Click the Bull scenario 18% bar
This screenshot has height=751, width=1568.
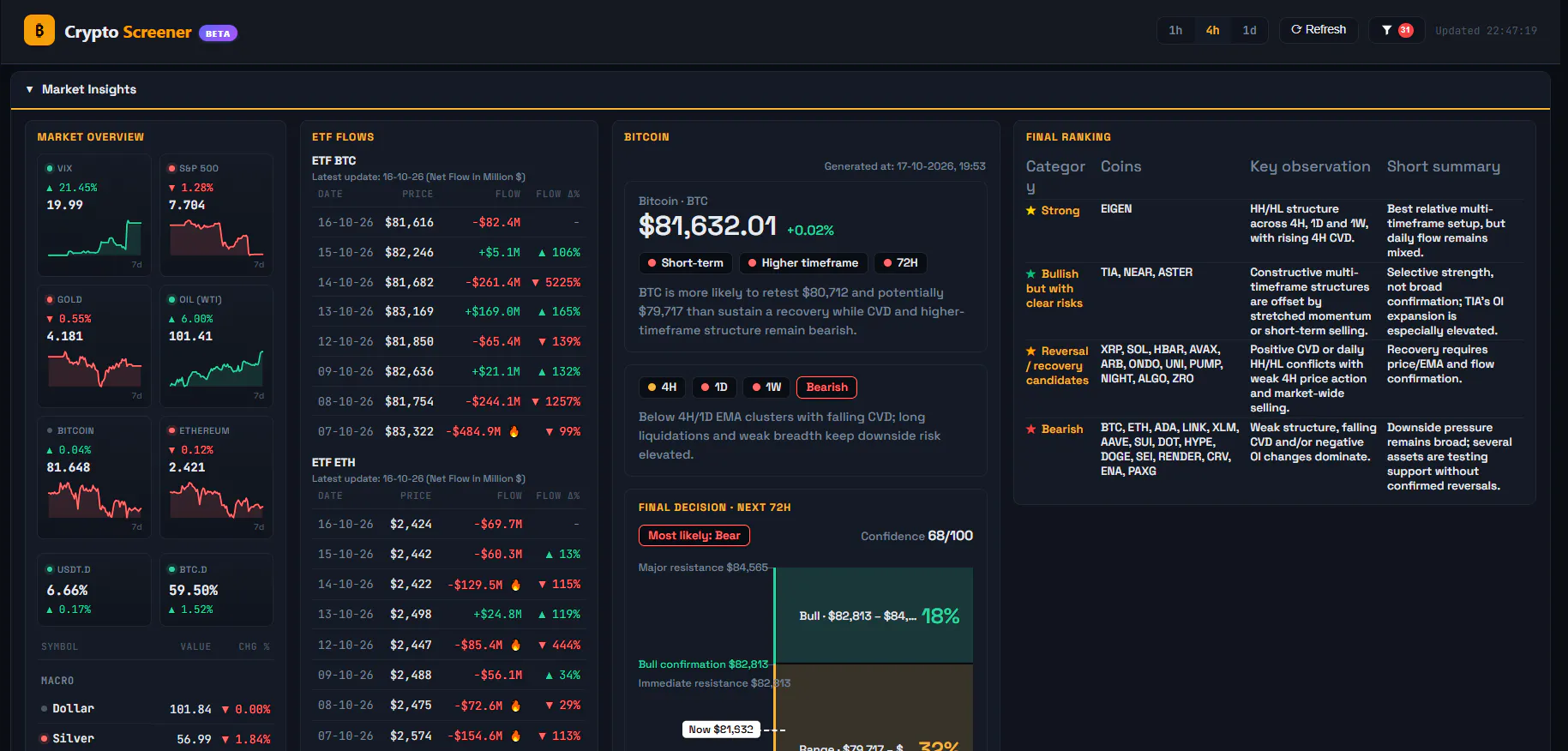[874, 616]
